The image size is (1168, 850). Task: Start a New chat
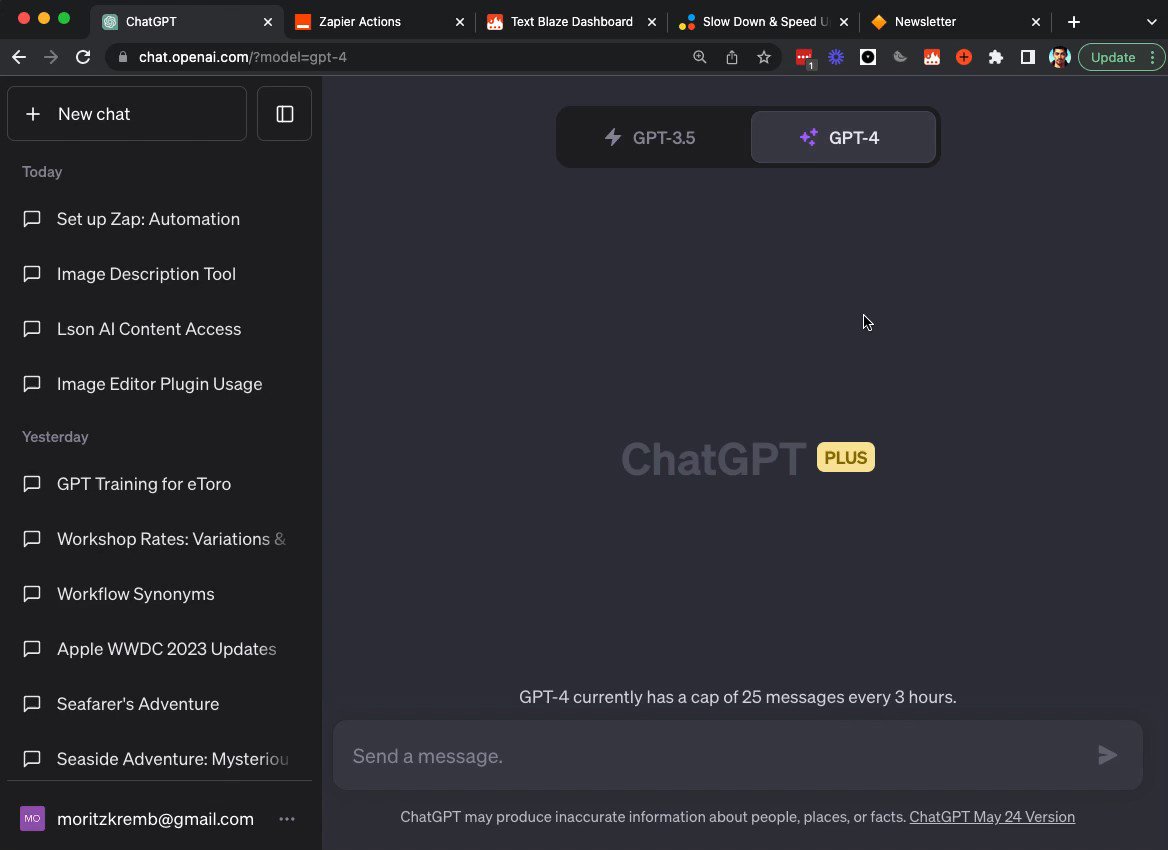point(127,113)
